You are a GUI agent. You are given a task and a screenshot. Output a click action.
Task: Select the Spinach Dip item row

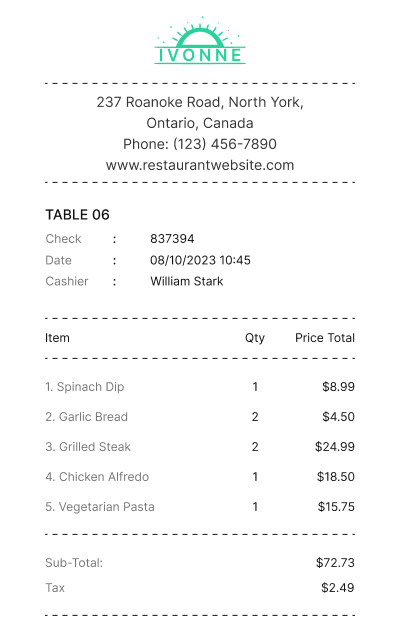point(200,387)
